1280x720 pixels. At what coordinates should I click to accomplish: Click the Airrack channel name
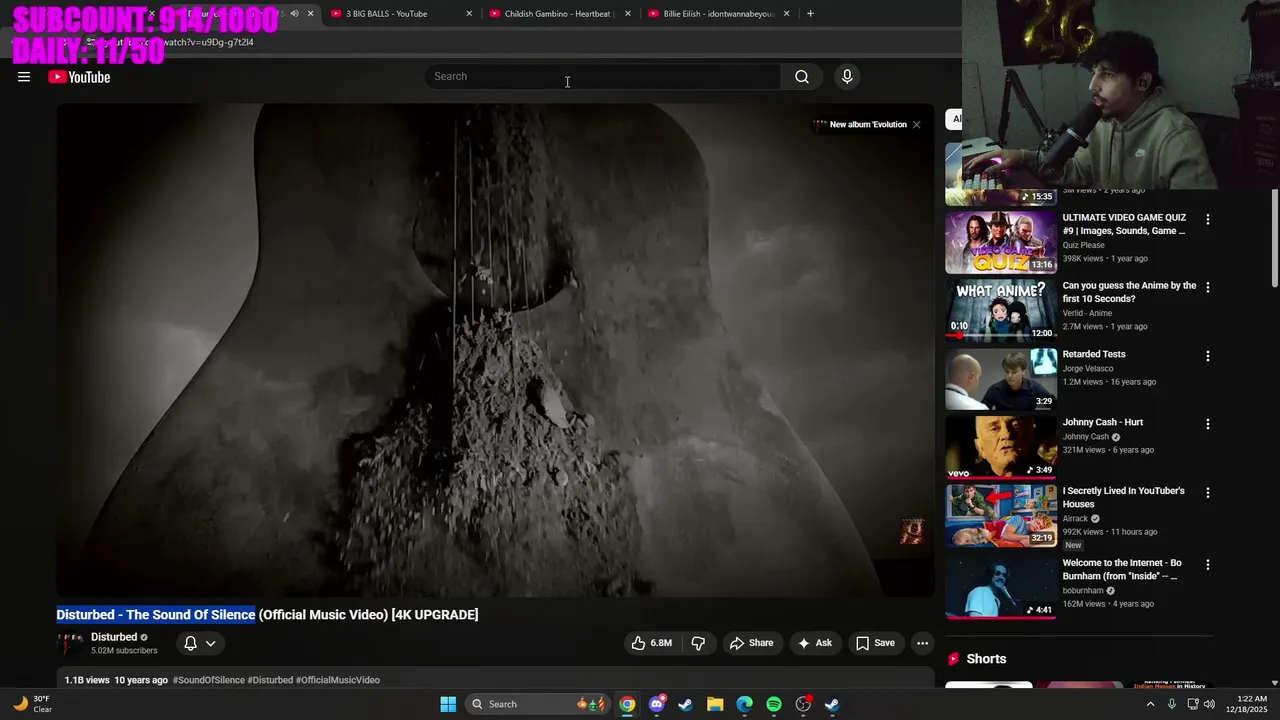1076,519
